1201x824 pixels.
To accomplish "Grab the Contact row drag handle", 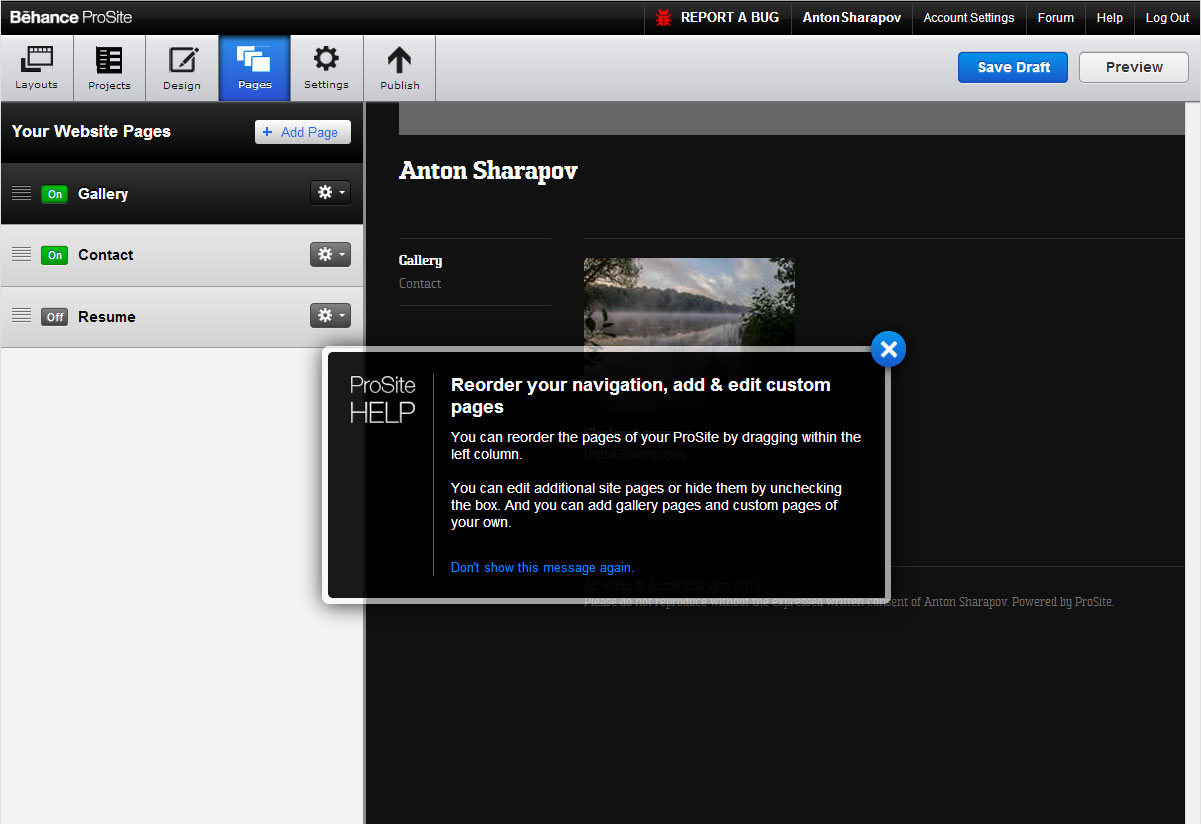I will click(22, 255).
